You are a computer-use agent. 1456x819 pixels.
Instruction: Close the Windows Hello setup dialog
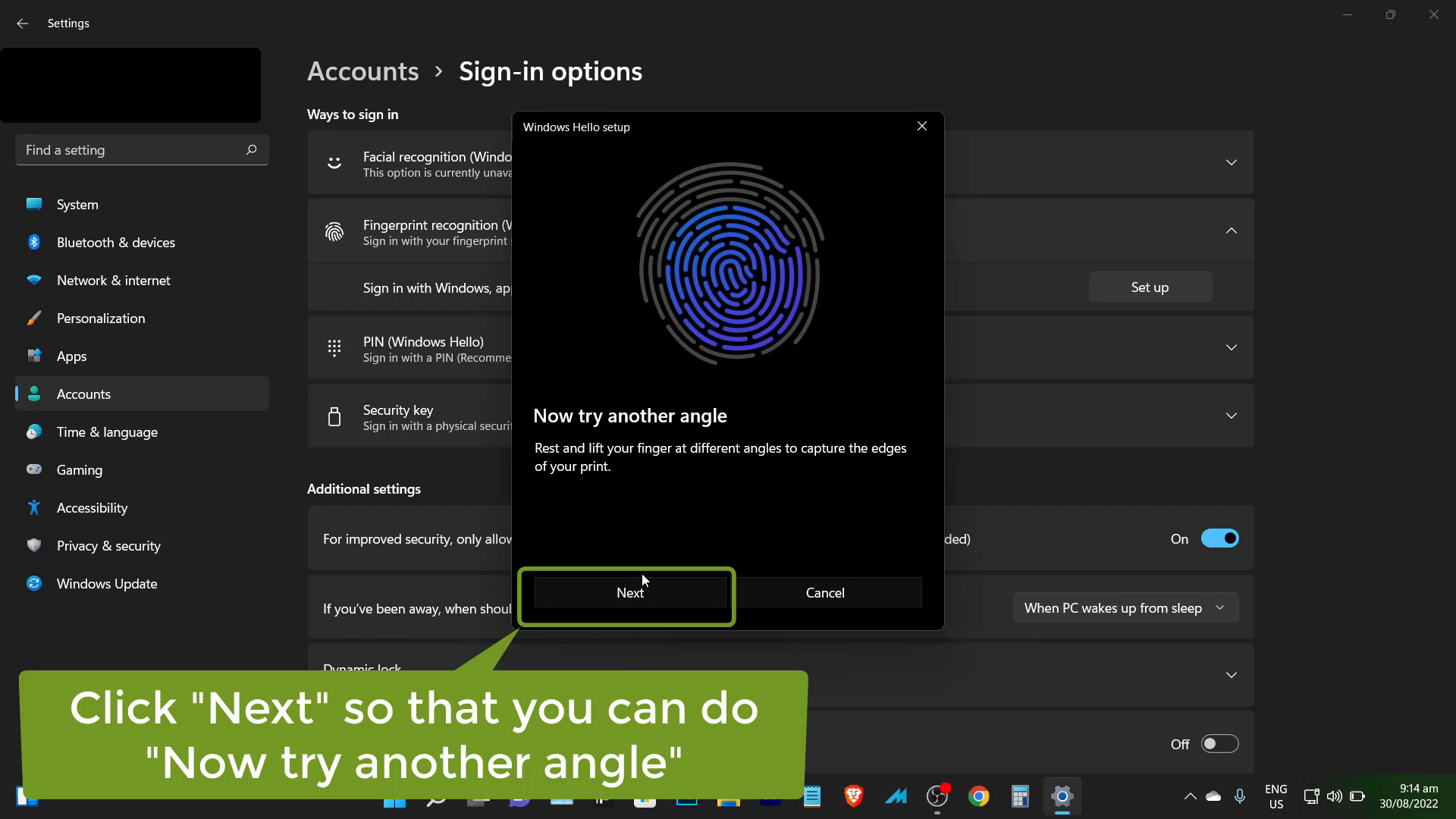[922, 126]
